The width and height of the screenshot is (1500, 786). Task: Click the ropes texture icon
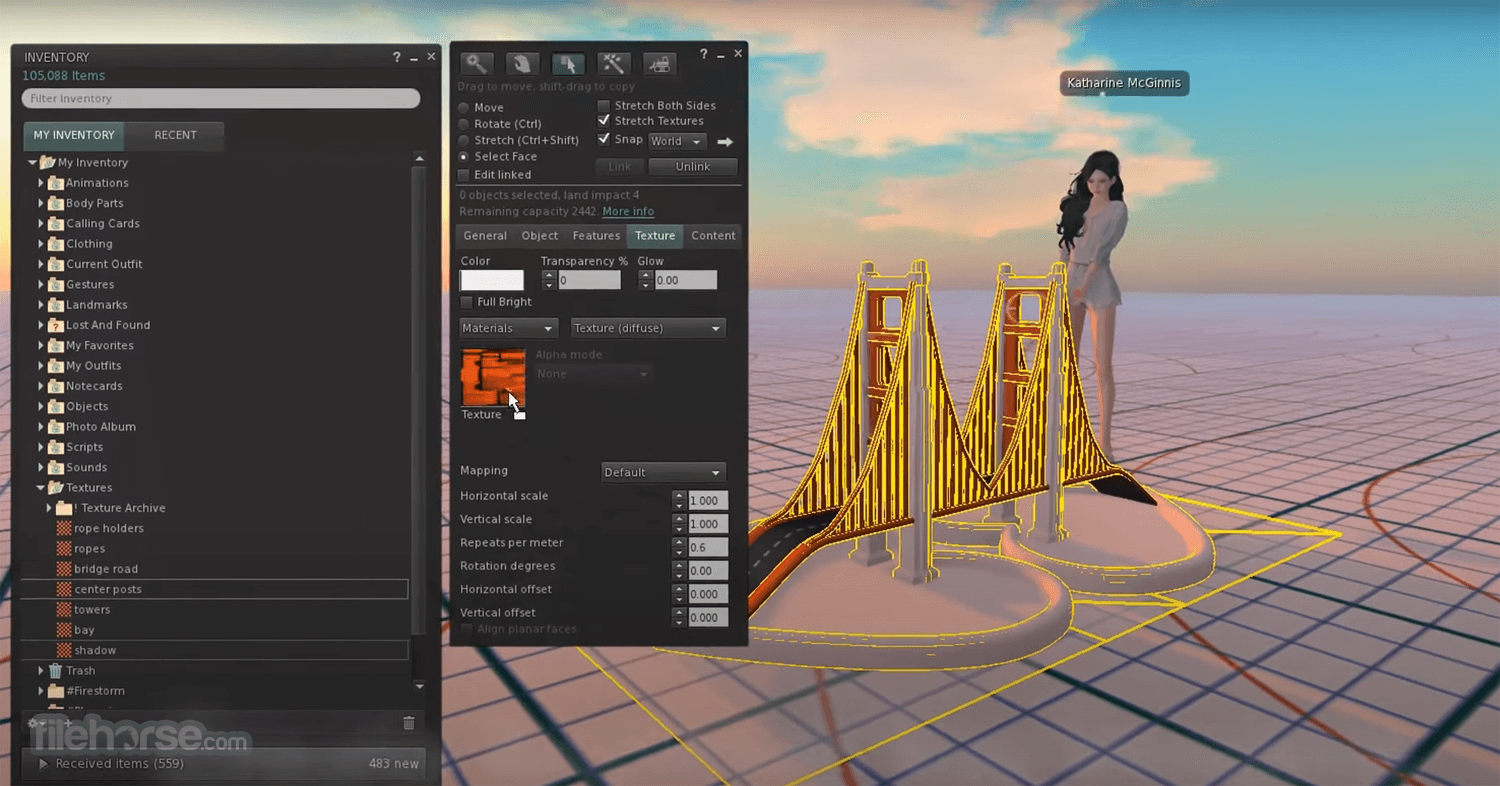[x=64, y=549]
